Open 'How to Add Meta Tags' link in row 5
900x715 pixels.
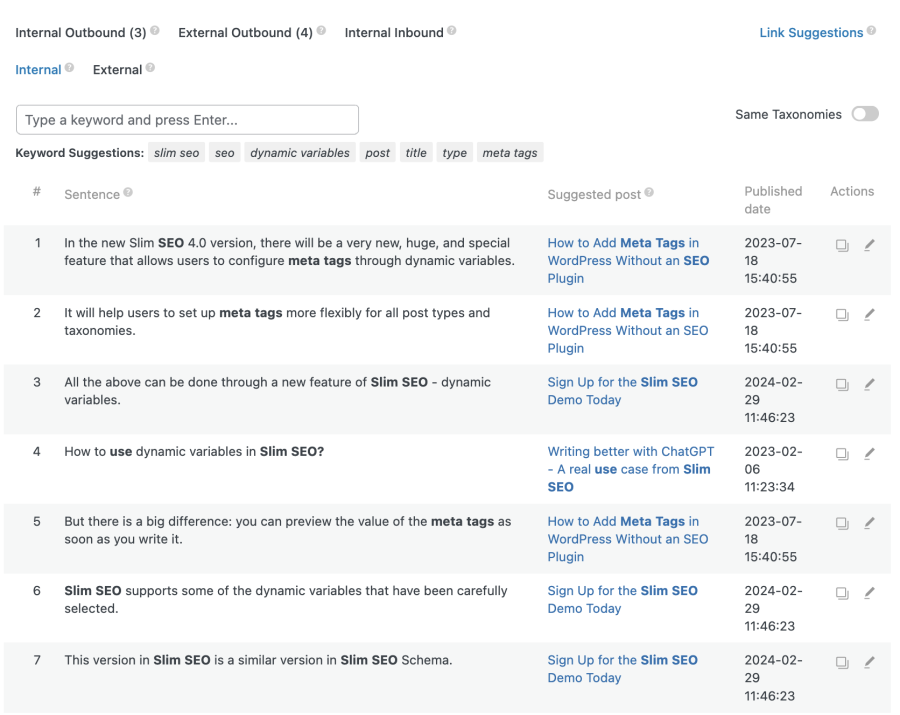click(x=628, y=539)
